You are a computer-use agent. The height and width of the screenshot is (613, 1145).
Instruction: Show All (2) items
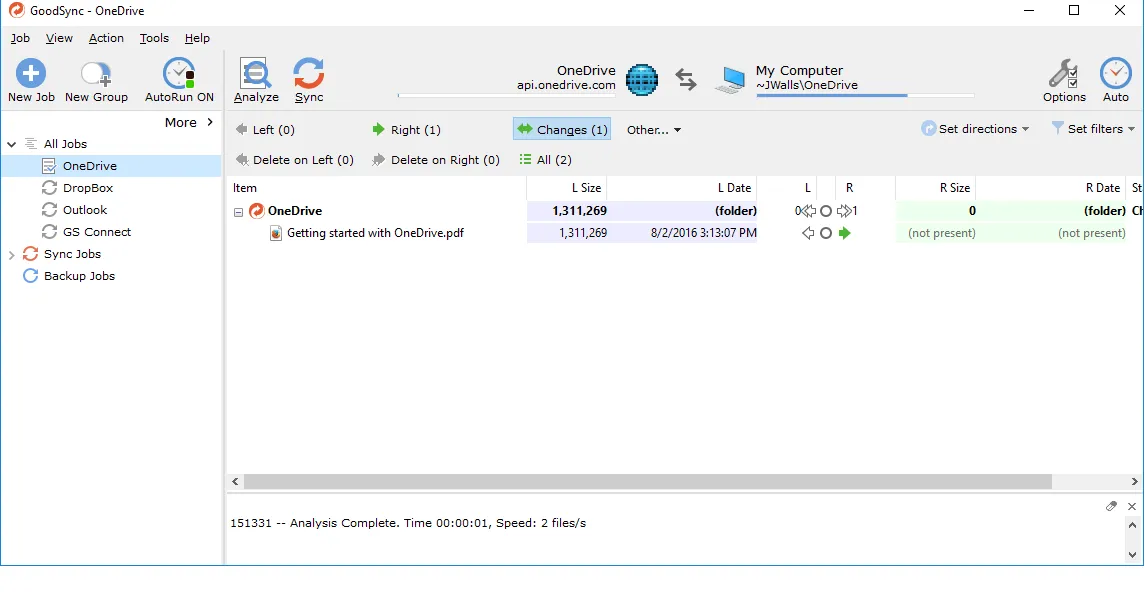tap(545, 160)
